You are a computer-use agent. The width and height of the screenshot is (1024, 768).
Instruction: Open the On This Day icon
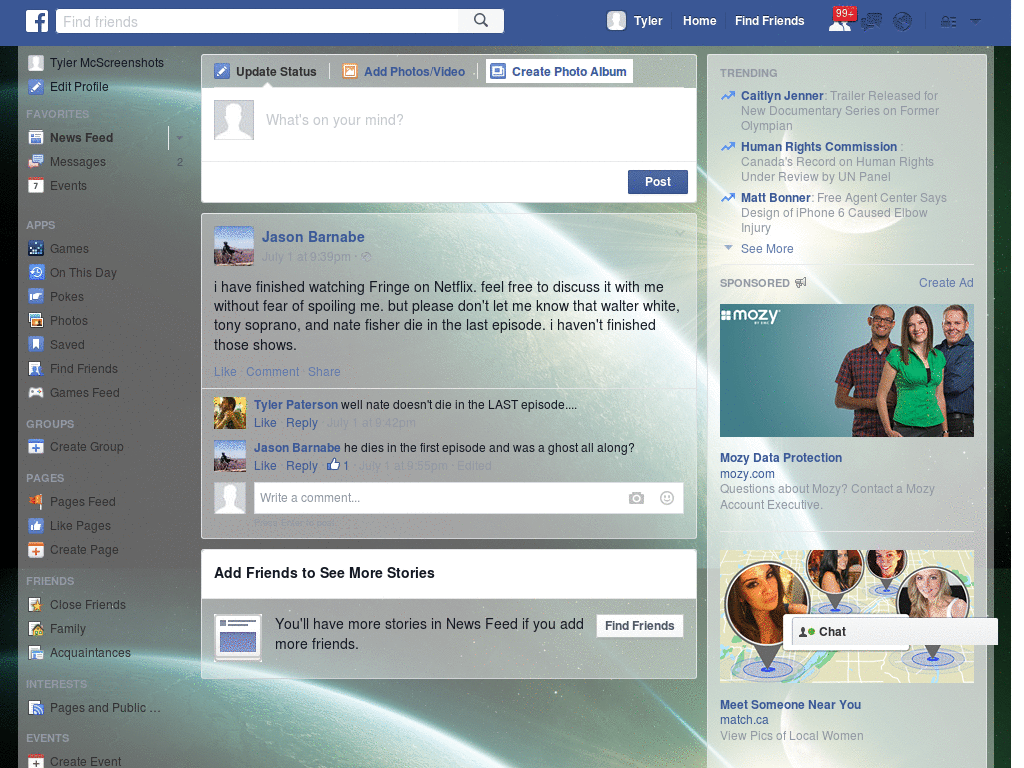(36, 272)
